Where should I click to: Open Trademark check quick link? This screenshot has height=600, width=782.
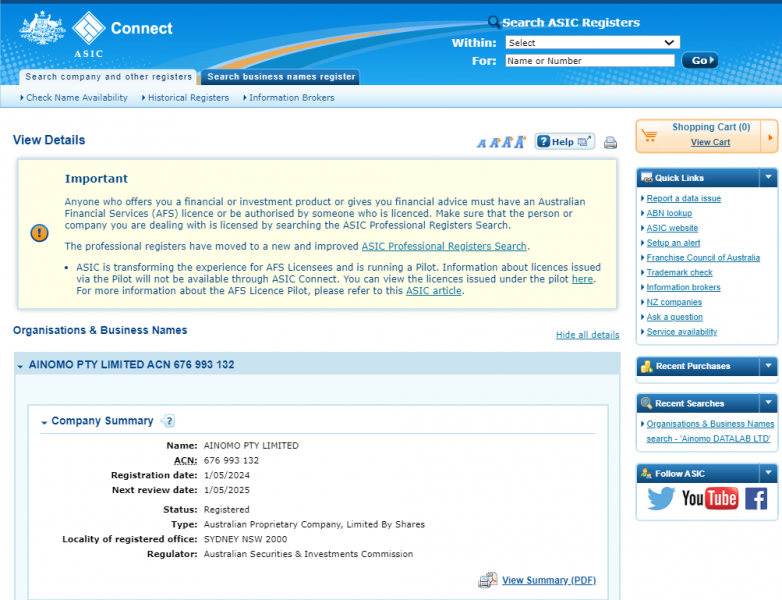coord(679,272)
